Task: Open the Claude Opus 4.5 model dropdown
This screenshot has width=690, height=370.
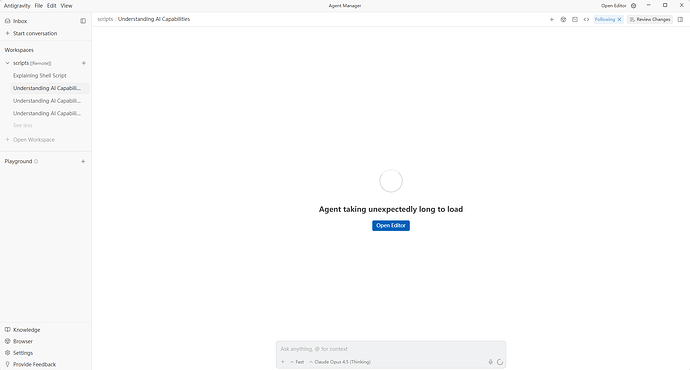Action: pyautogui.click(x=340, y=362)
